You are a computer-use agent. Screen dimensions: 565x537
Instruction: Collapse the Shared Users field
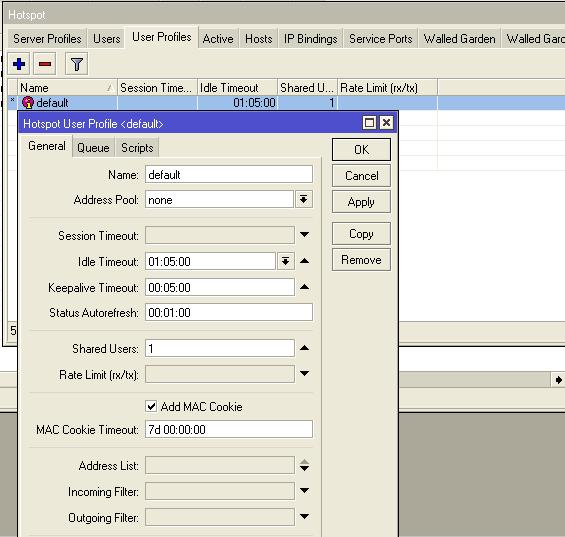tap(304, 348)
